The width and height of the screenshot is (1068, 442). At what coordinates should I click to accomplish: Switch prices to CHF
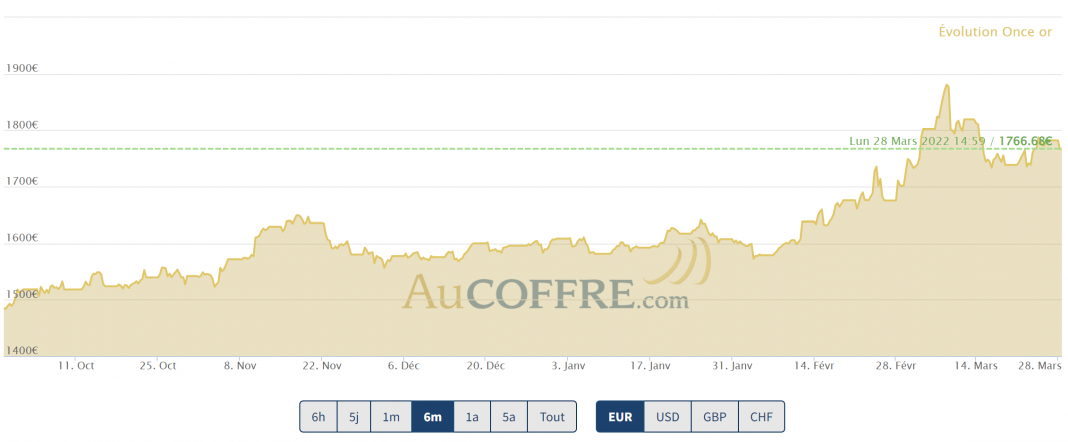click(761, 417)
